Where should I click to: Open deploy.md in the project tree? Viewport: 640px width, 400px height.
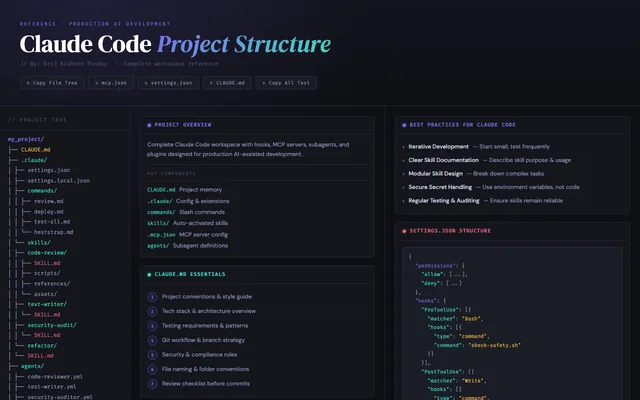(x=49, y=212)
